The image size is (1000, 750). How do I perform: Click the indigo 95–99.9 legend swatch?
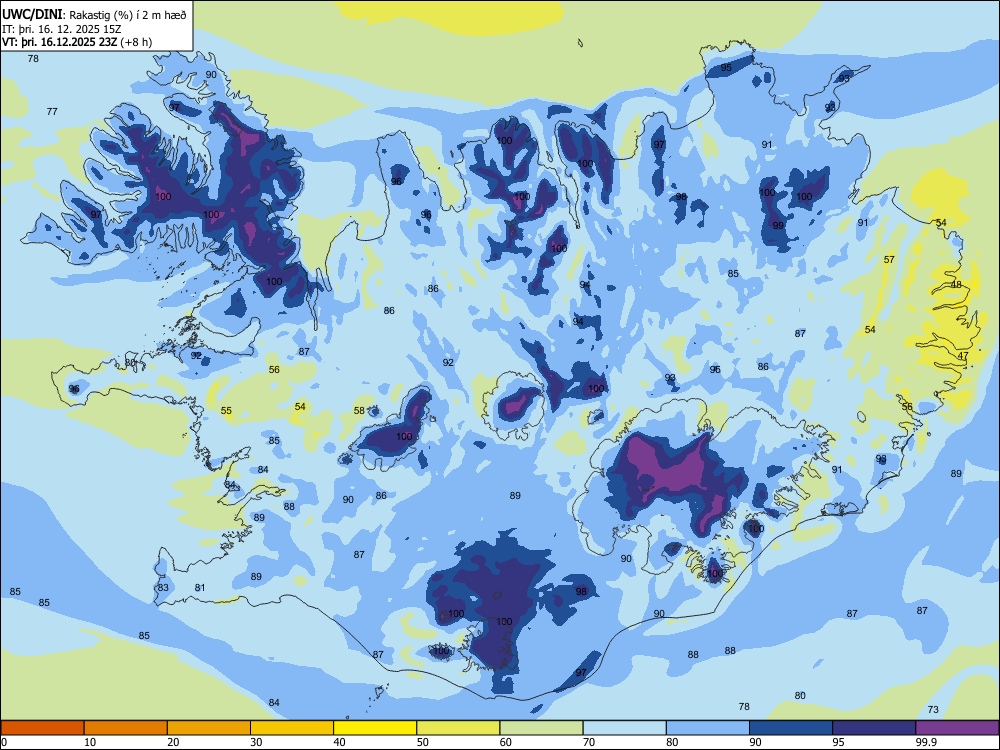point(874,728)
